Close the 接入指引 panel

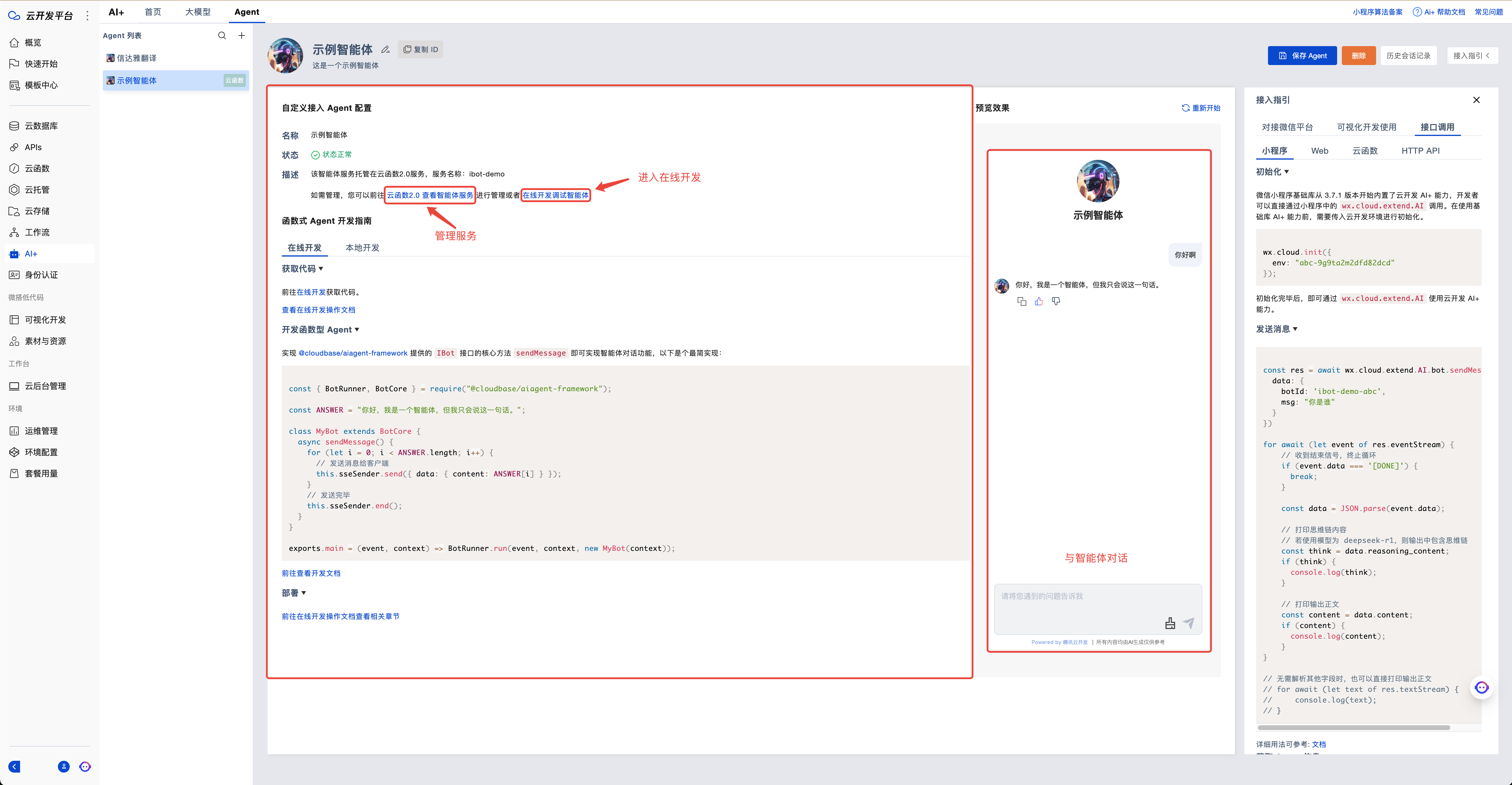(1476, 100)
